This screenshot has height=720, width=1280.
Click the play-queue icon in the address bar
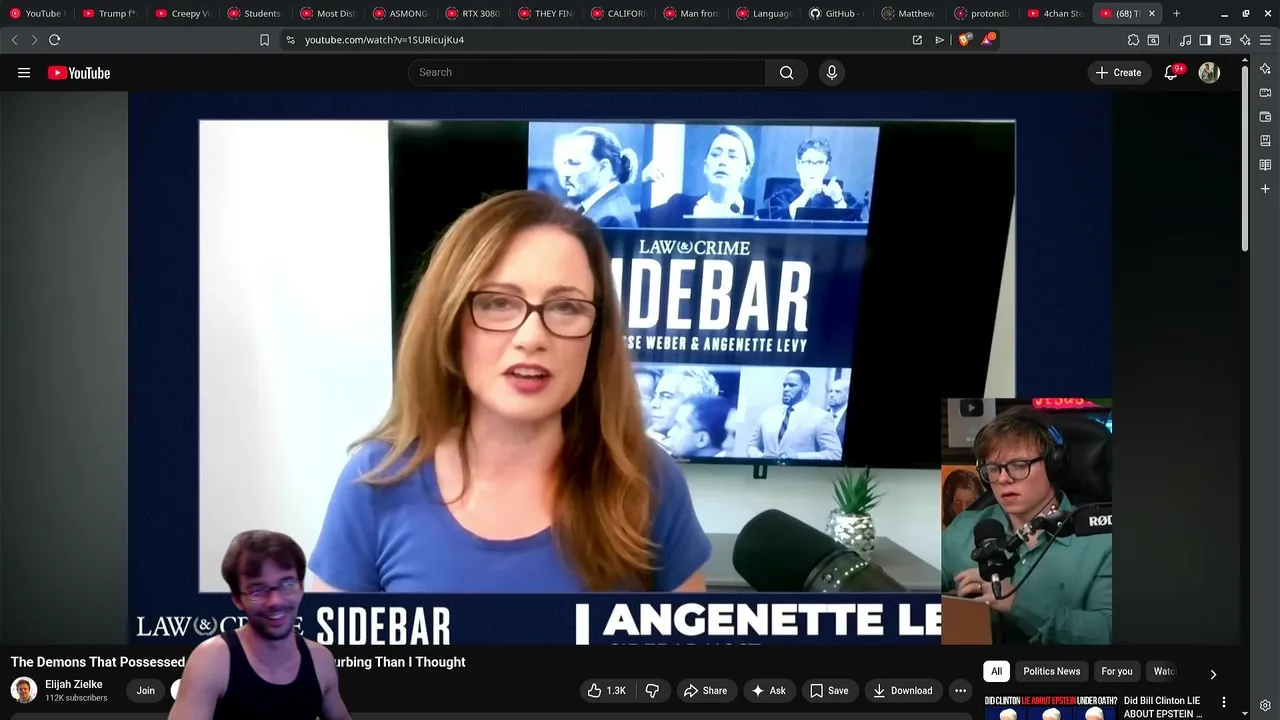[x=939, y=40]
